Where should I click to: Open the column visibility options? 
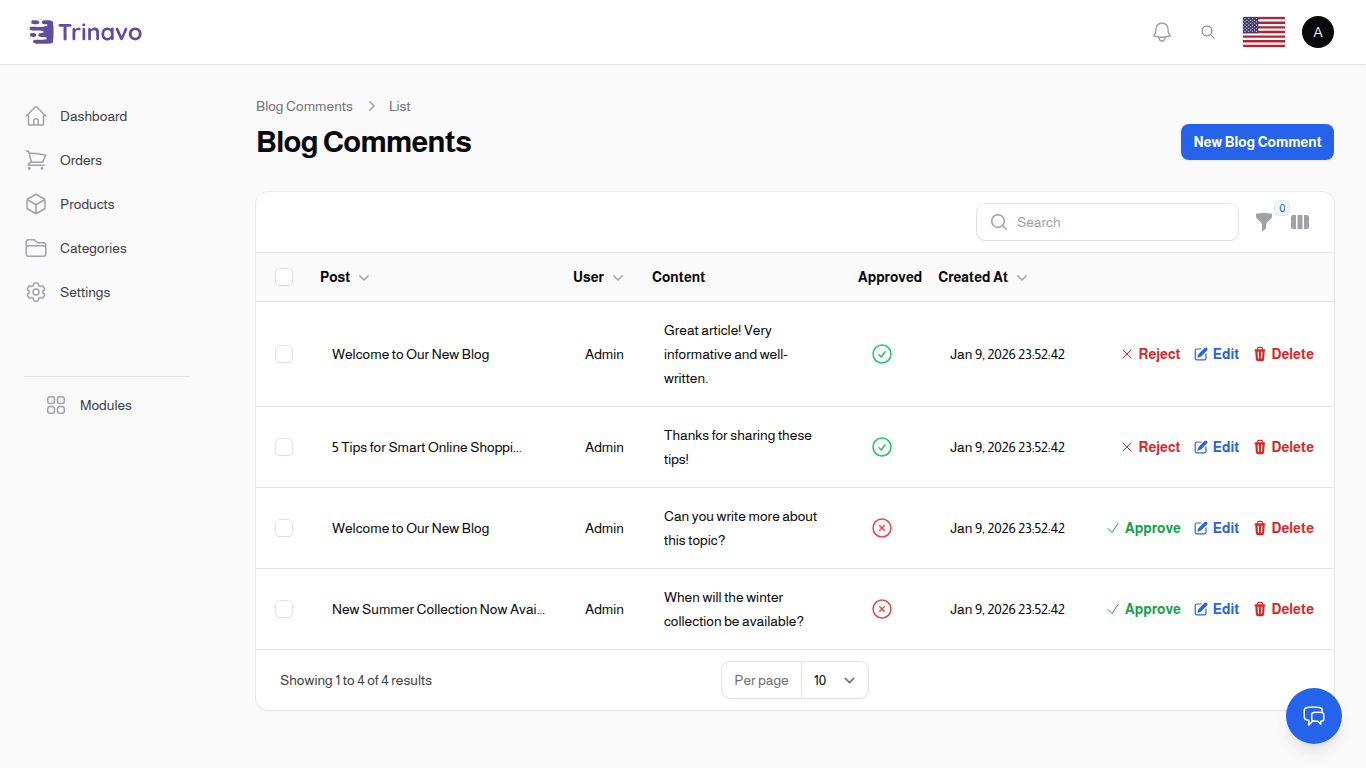coord(1299,222)
